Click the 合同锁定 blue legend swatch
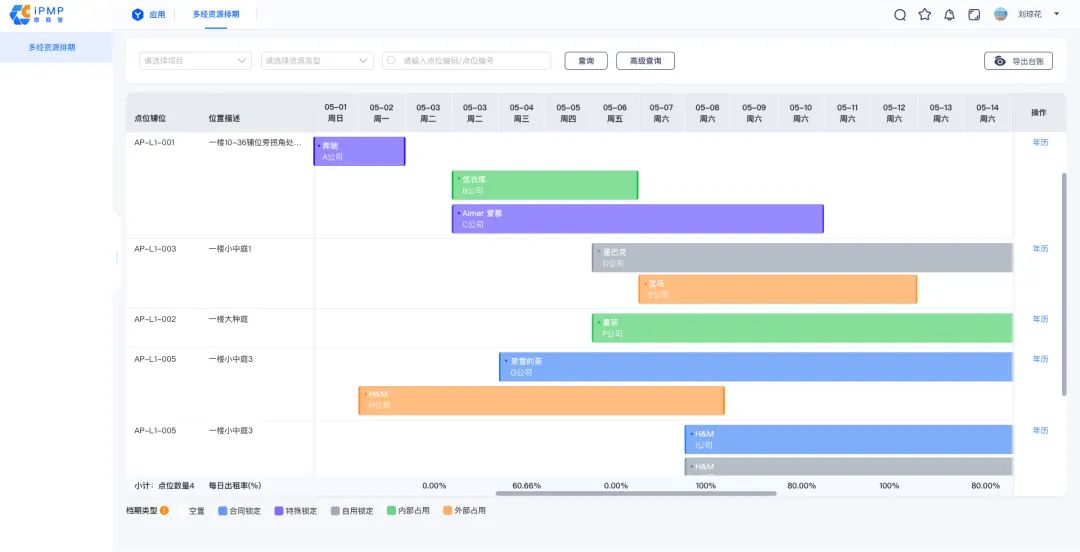This screenshot has height=552, width=1080. [222, 510]
